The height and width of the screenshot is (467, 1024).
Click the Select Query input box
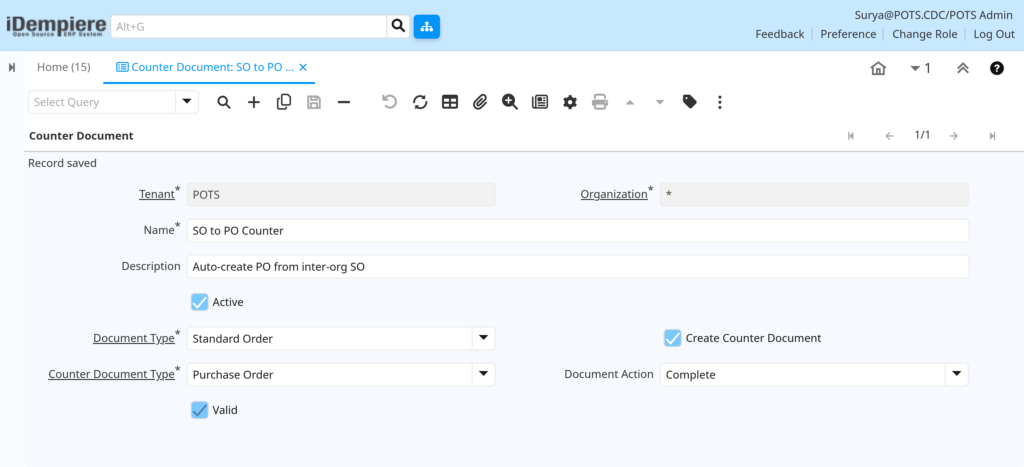point(102,102)
